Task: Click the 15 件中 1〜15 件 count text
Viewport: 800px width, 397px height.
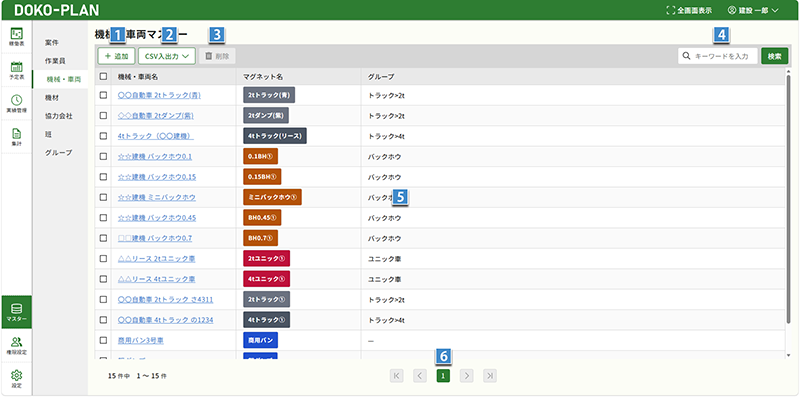Action: point(137,376)
